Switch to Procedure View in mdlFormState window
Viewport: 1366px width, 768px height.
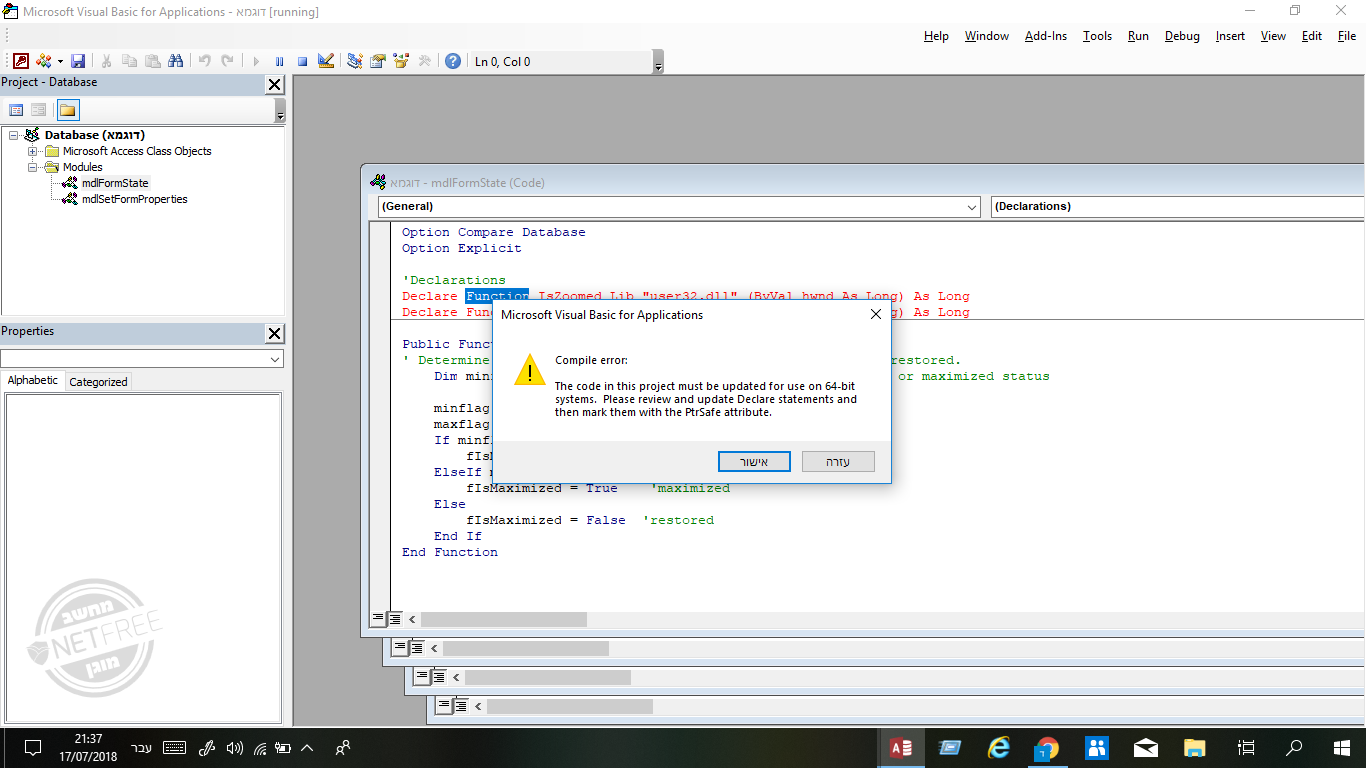point(378,619)
